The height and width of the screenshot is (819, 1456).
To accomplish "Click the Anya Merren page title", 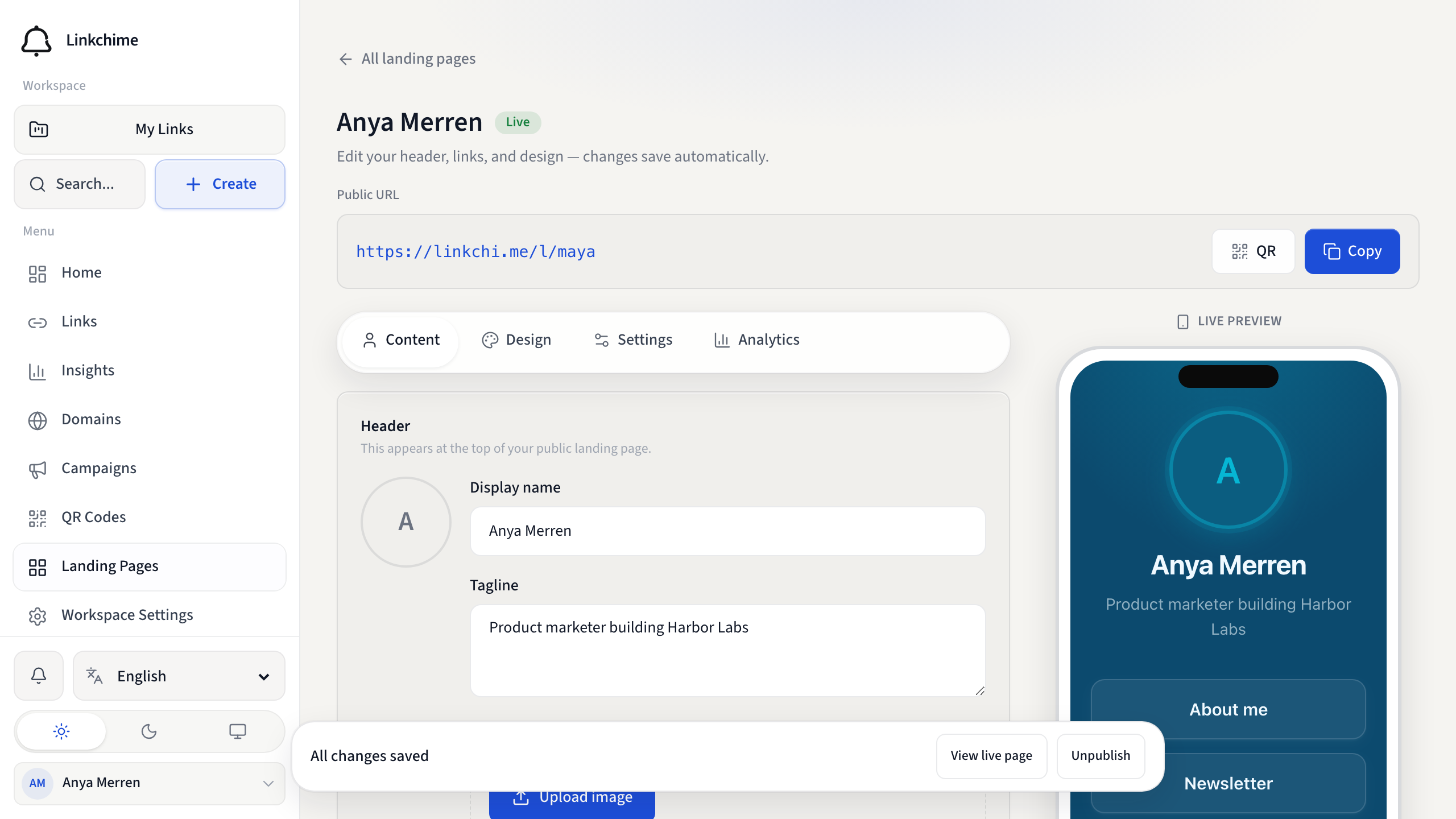I will tap(409, 122).
